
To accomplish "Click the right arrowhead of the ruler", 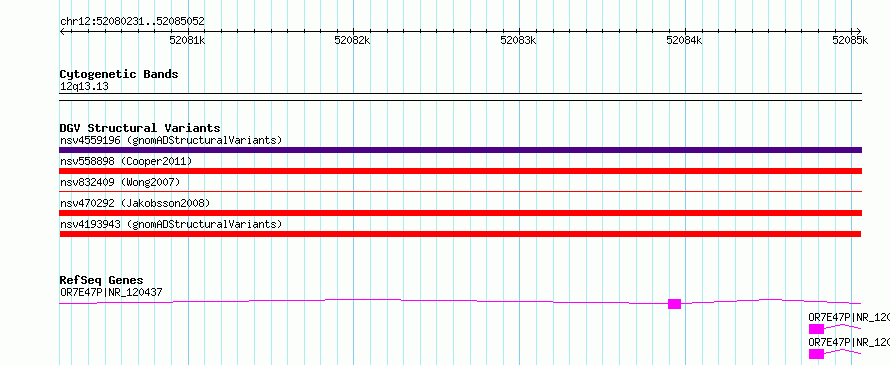I will point(859,31).
